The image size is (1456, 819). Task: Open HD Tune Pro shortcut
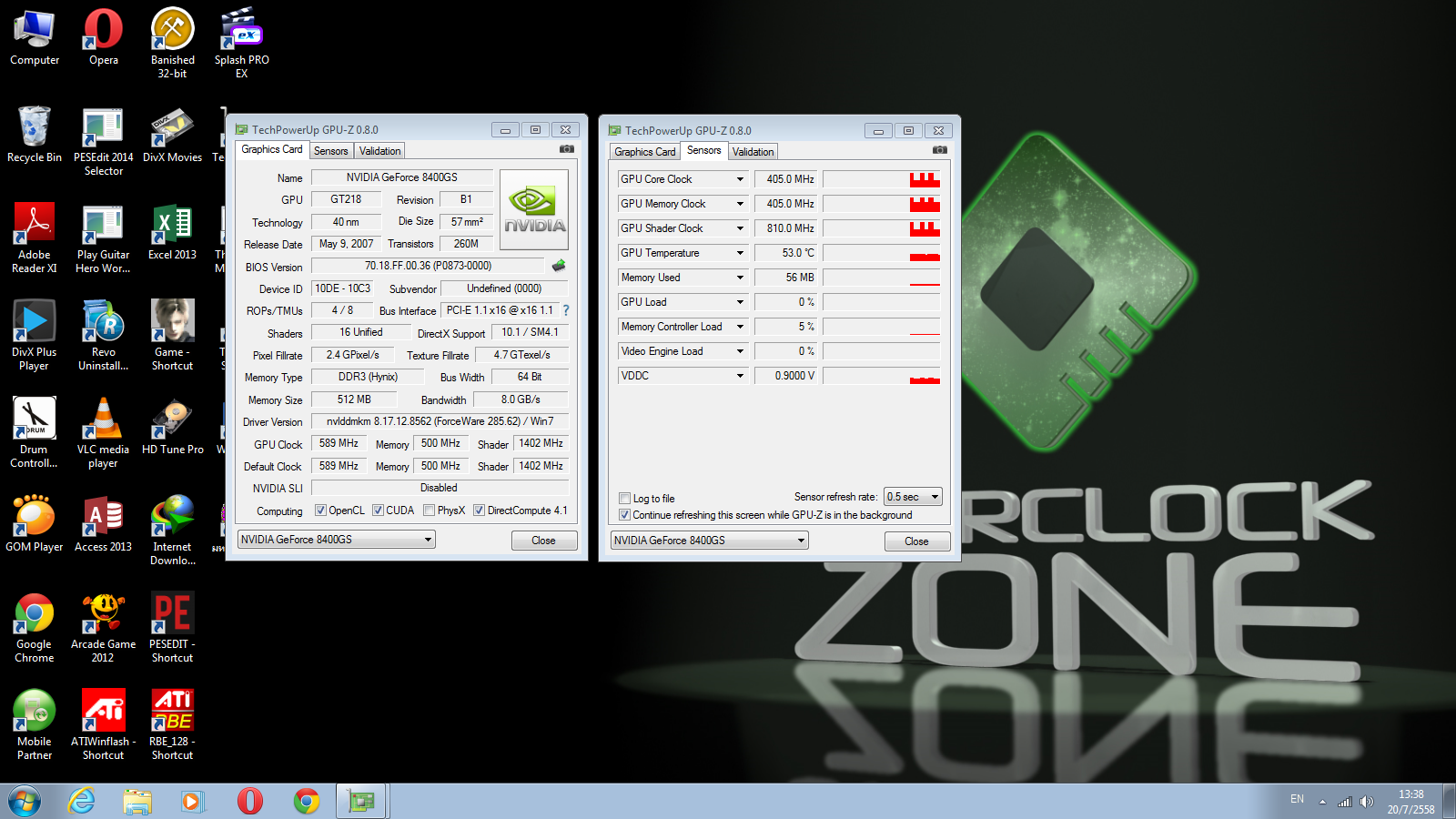pyautogui.click(x=173, y=426)
